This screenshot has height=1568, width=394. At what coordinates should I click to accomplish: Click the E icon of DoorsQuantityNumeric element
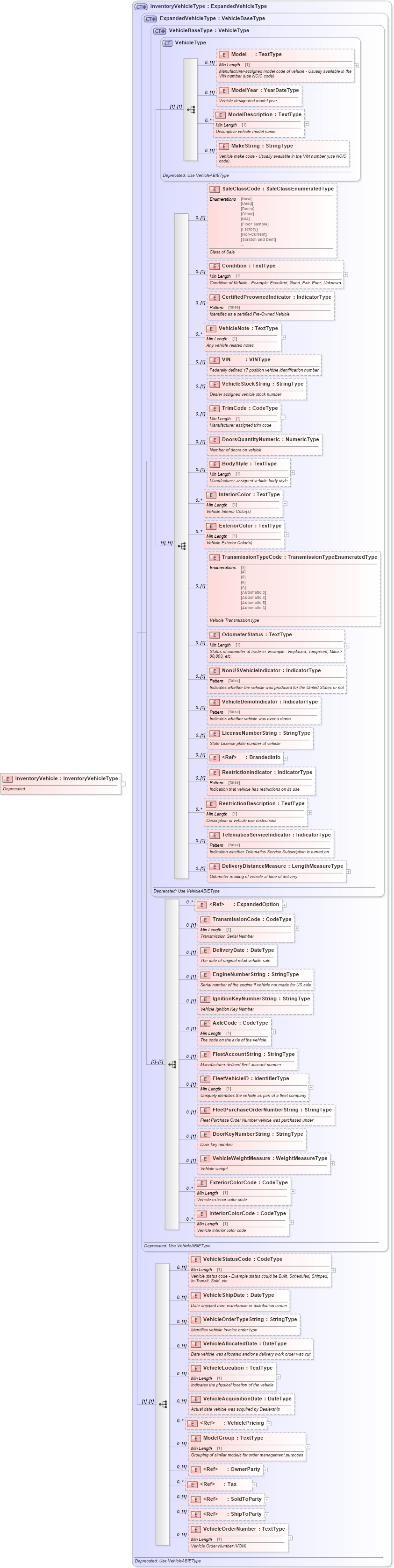(x=215, y=439)
